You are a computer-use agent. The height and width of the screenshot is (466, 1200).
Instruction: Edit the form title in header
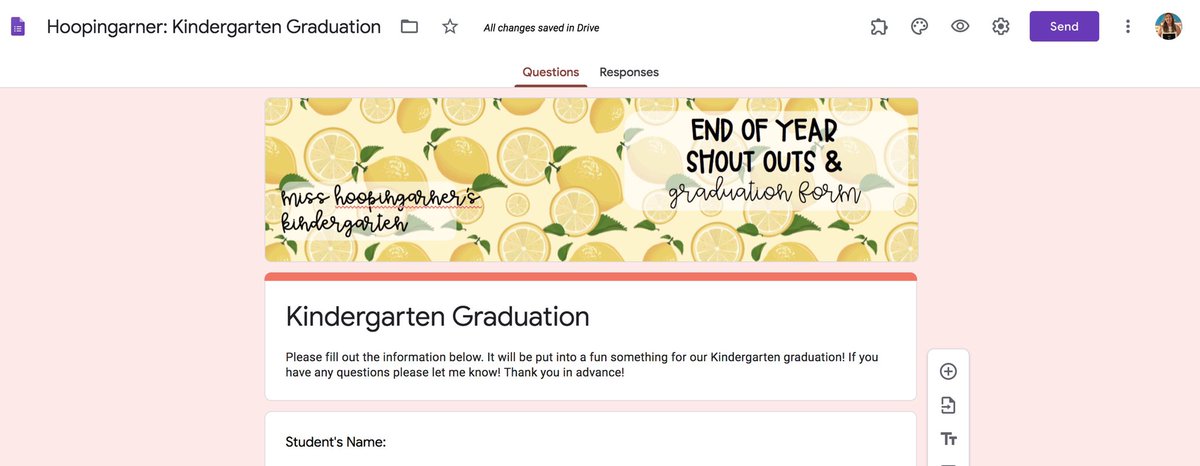pyautogui.click(x=214, y=27)
